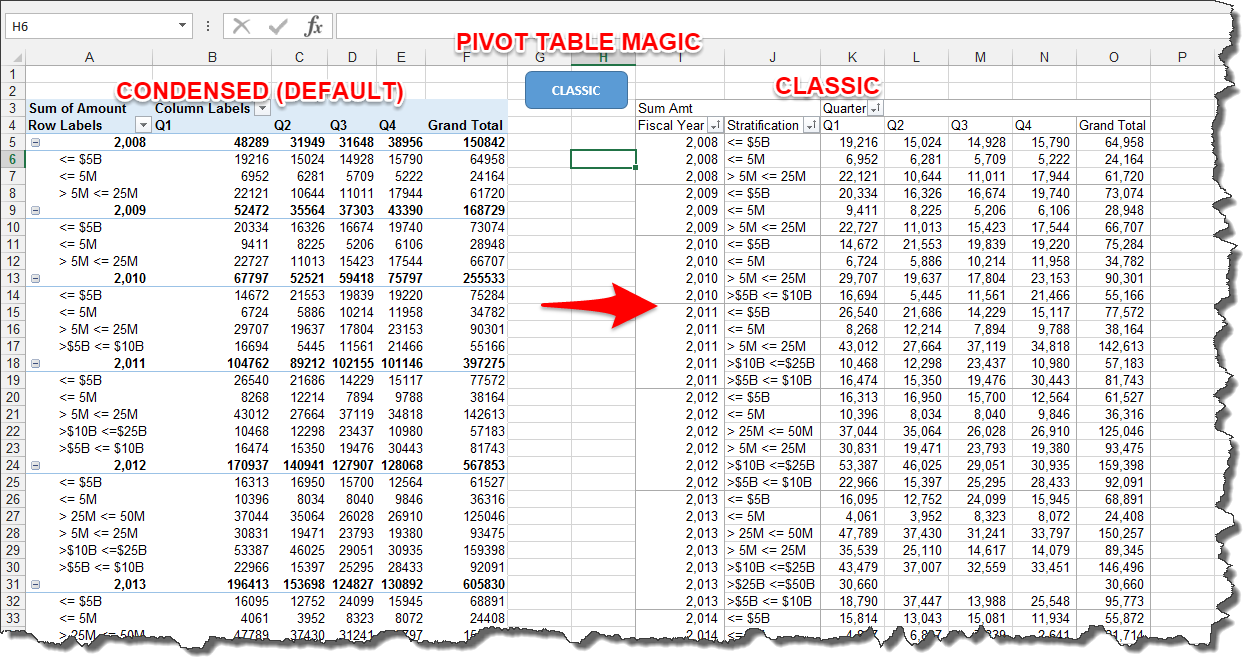Click classic Q4 value 33,797
The height and width of the screenshot is (671, 1258).
[x=1053, y=533]
